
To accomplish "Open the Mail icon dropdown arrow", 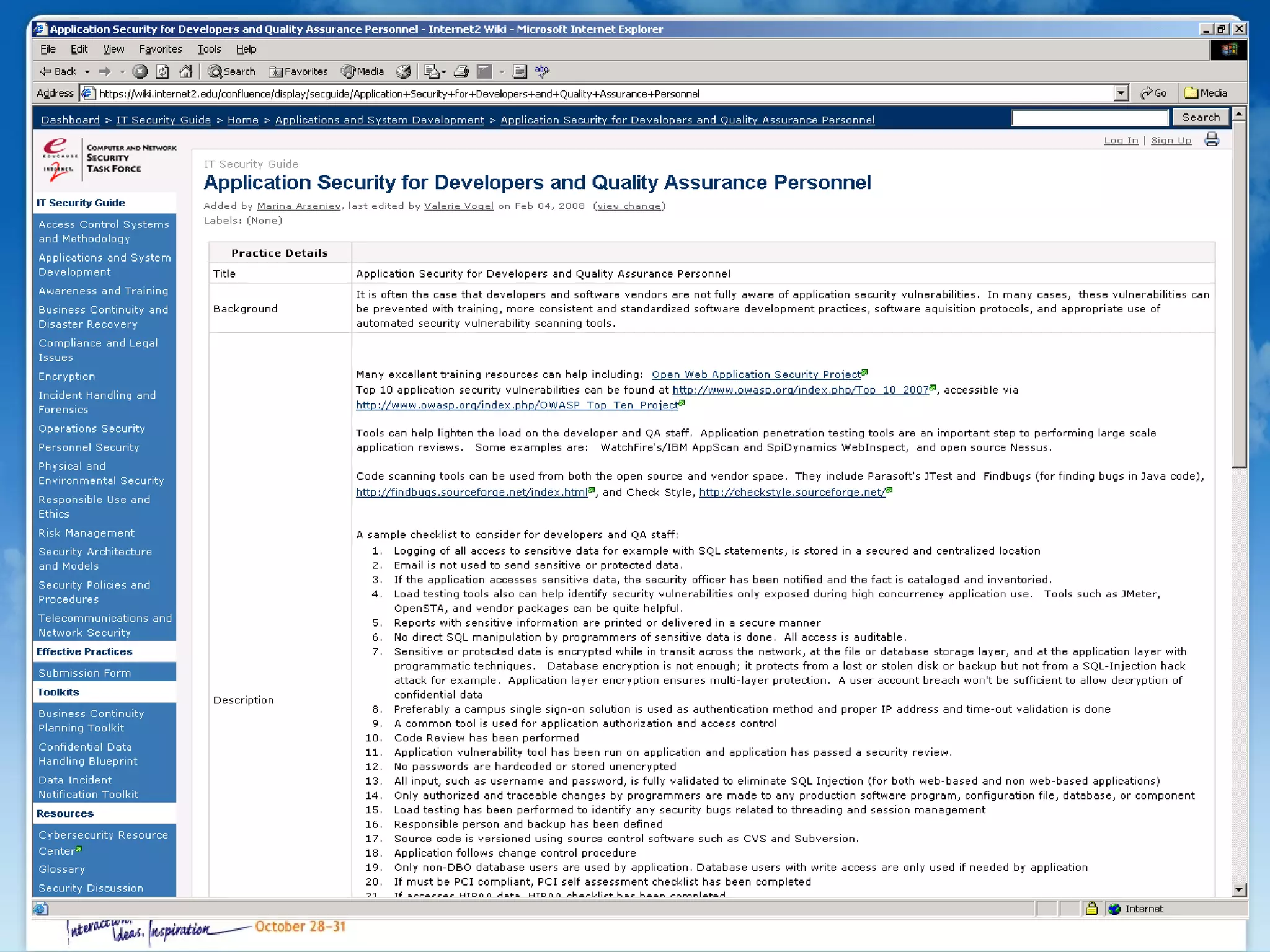I will click(x=444, y=72).
